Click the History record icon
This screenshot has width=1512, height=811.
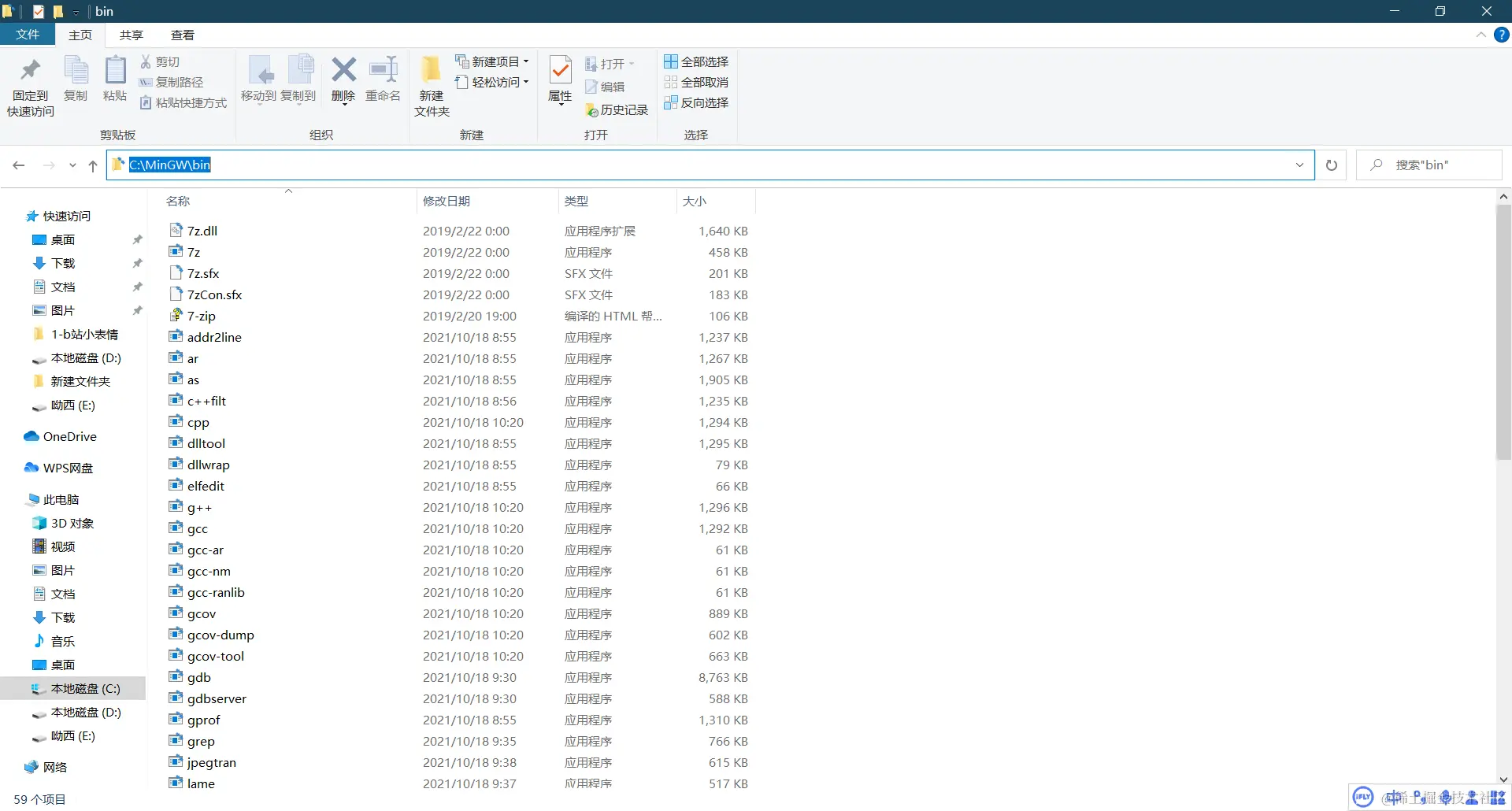[x=592, y=110]
